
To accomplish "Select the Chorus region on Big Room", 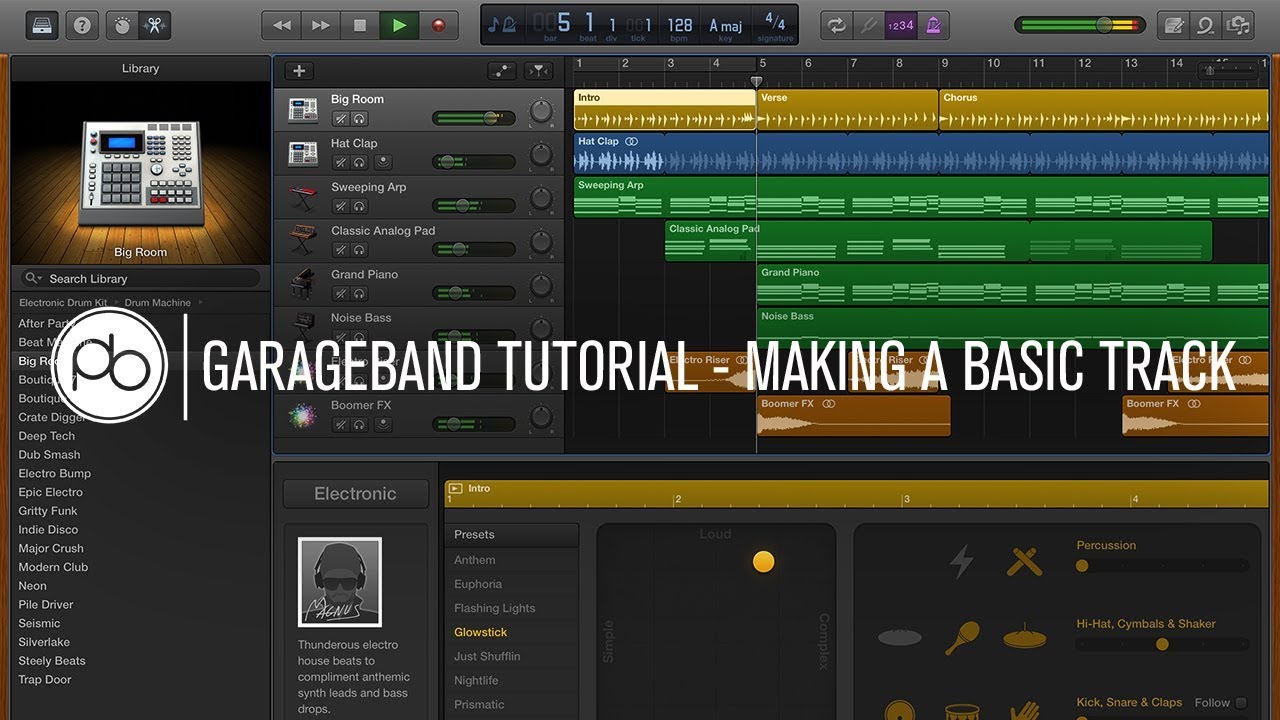I will point(1105,110).
